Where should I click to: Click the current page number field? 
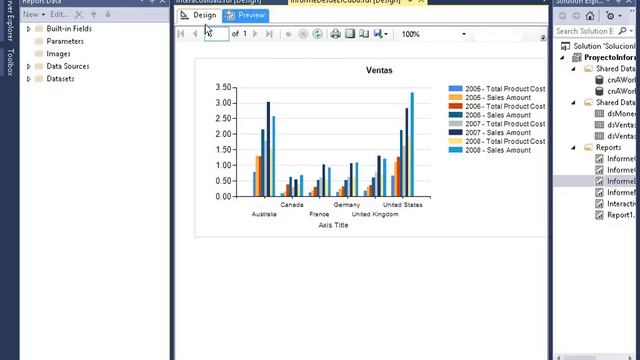(x=216, y=34)
